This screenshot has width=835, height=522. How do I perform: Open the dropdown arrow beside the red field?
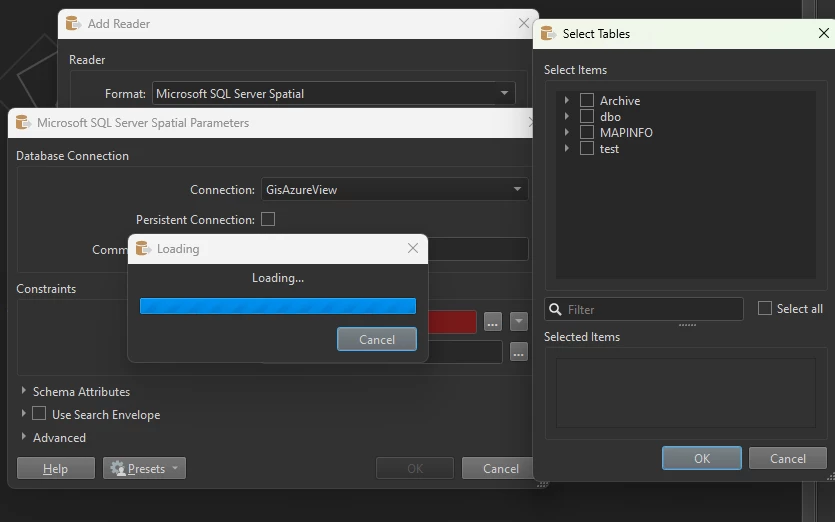coord(519,322)
